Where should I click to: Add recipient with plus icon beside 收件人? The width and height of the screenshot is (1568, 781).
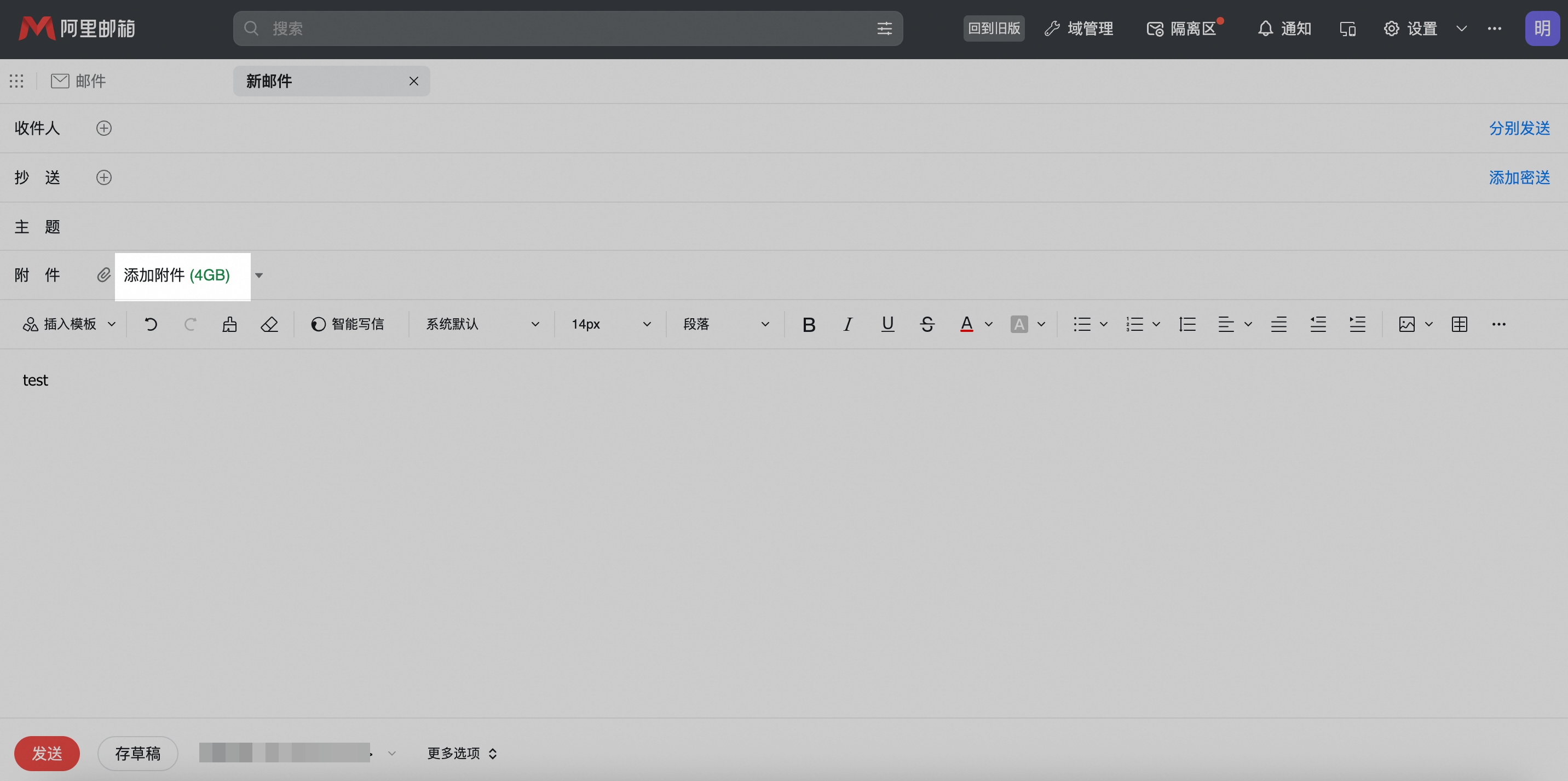point(104,129)
